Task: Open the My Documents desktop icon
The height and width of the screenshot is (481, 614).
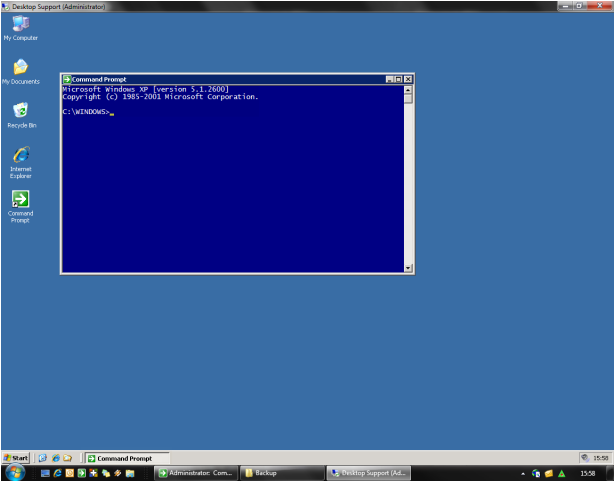Action: coord(21,72)
